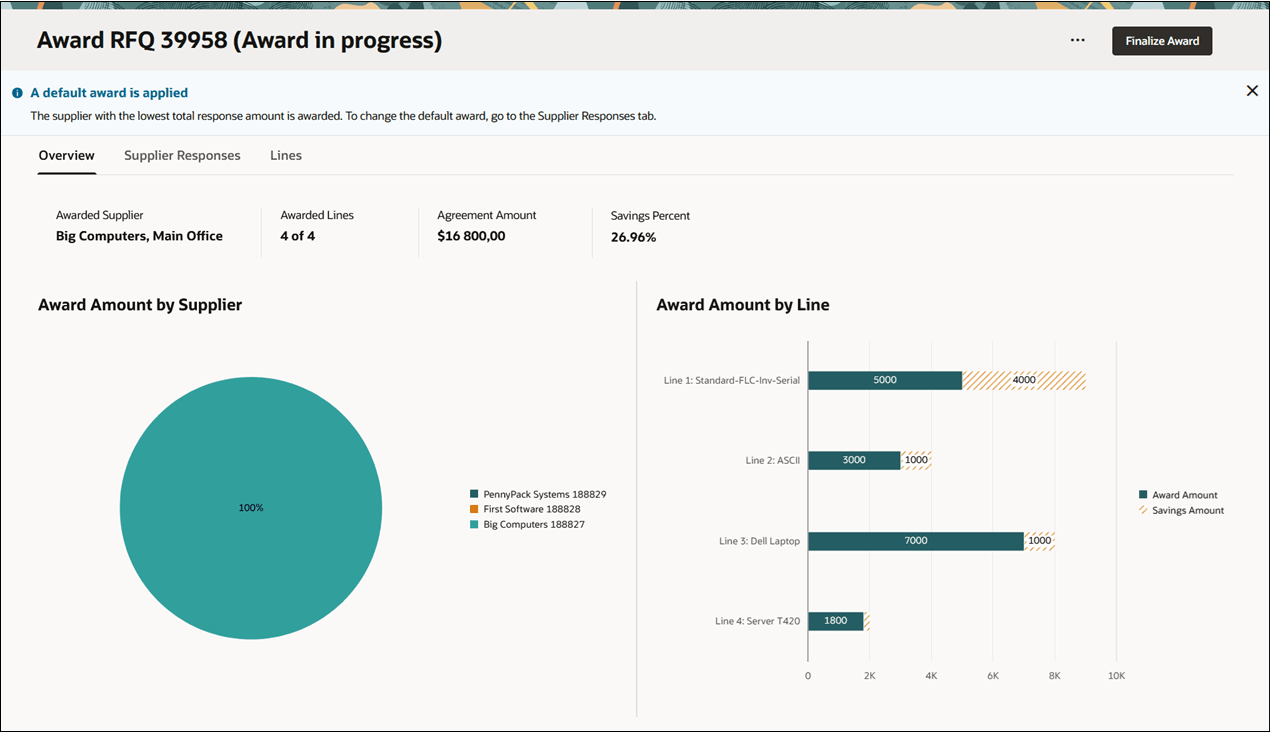Click the Agreement Amount value $16 800,00

coord(471,235)
